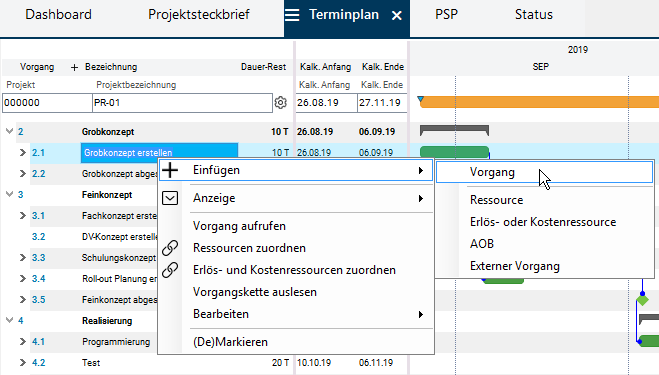659x375 pixels.
Task: Collapse Realisierung group 4
Action: tap(9, 320)
